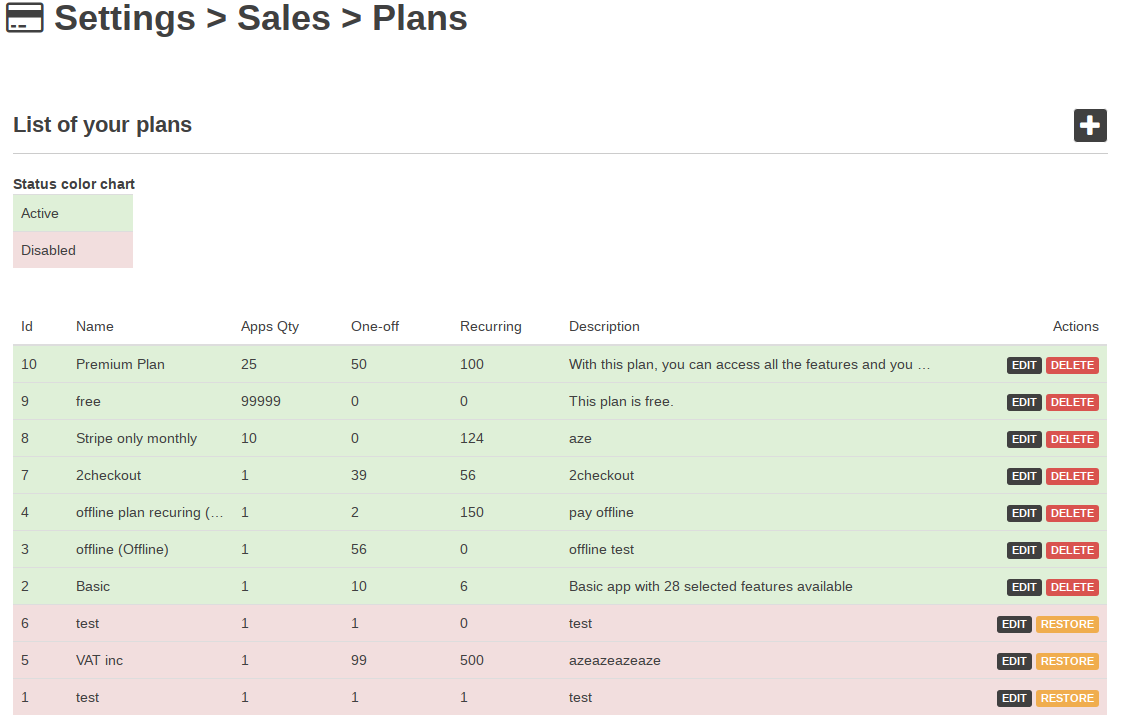The image size is (1121, 723).
Task: Click the Disabled status color swatch
Action: 73,250
